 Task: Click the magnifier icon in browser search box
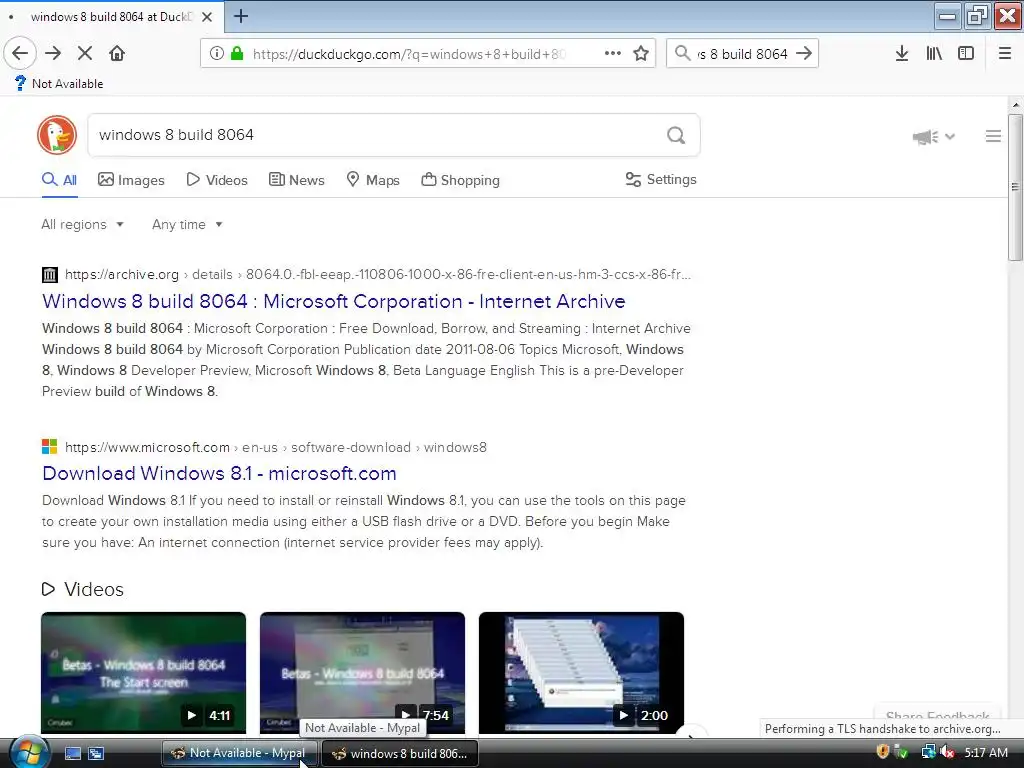pyautogui.click(x=682, y=53)
